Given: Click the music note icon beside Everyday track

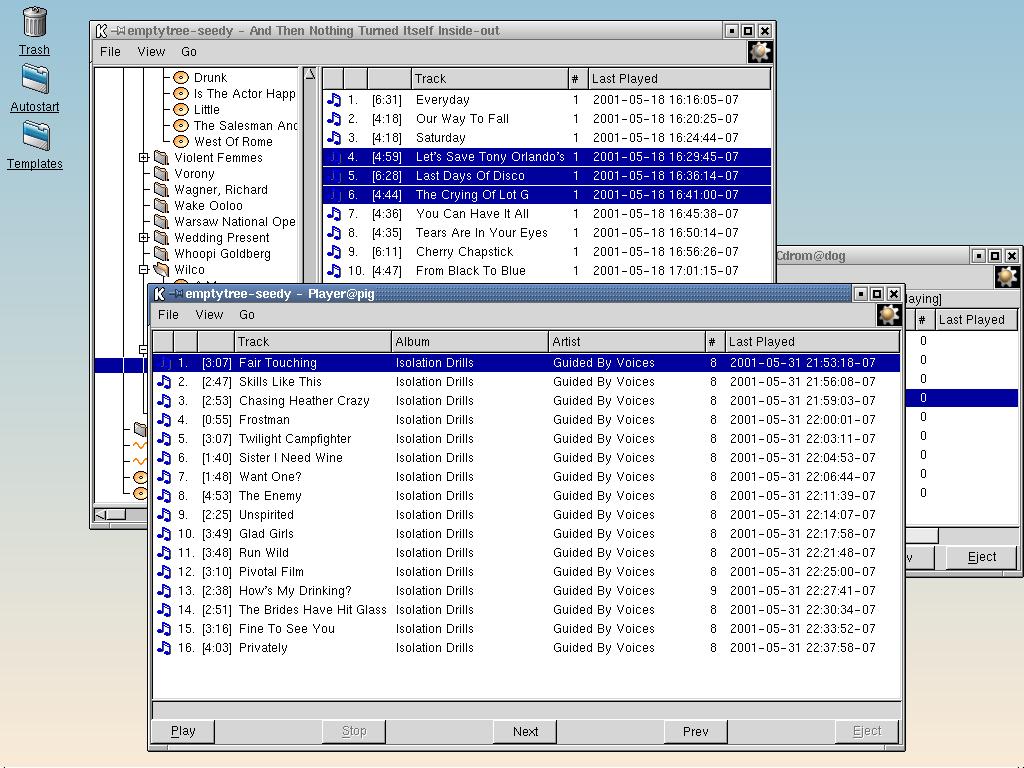Looking at the screenshot, I should (334, 100).
